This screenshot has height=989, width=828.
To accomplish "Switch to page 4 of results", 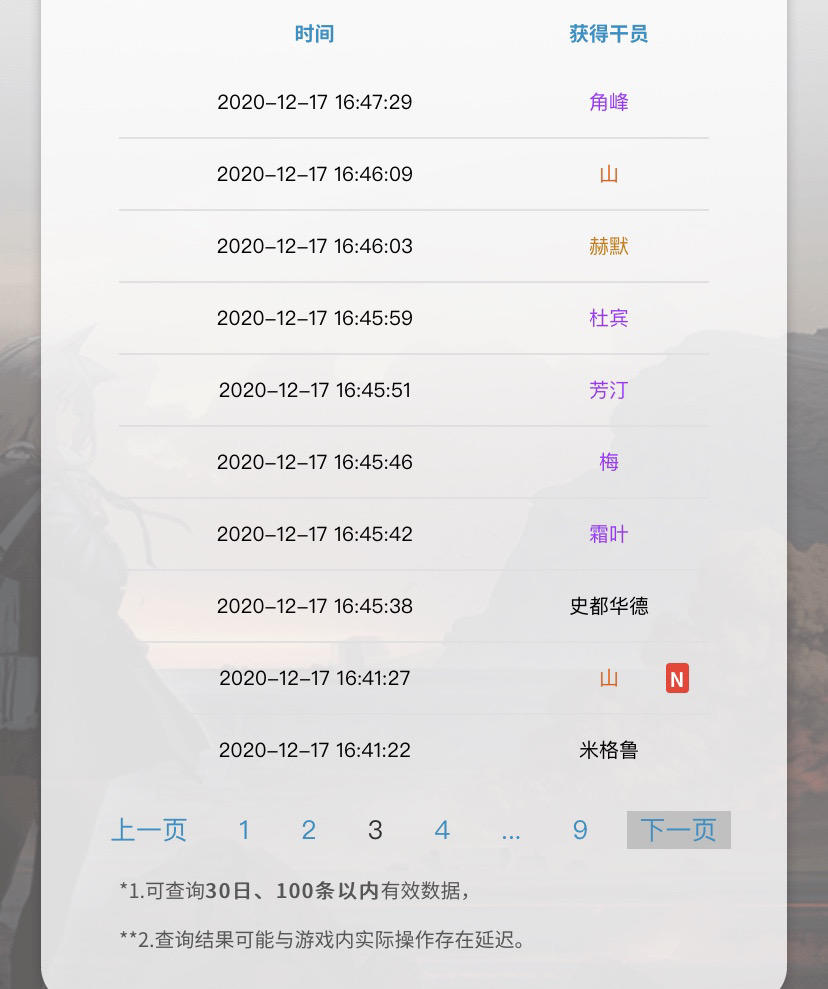I will point(442,830).
